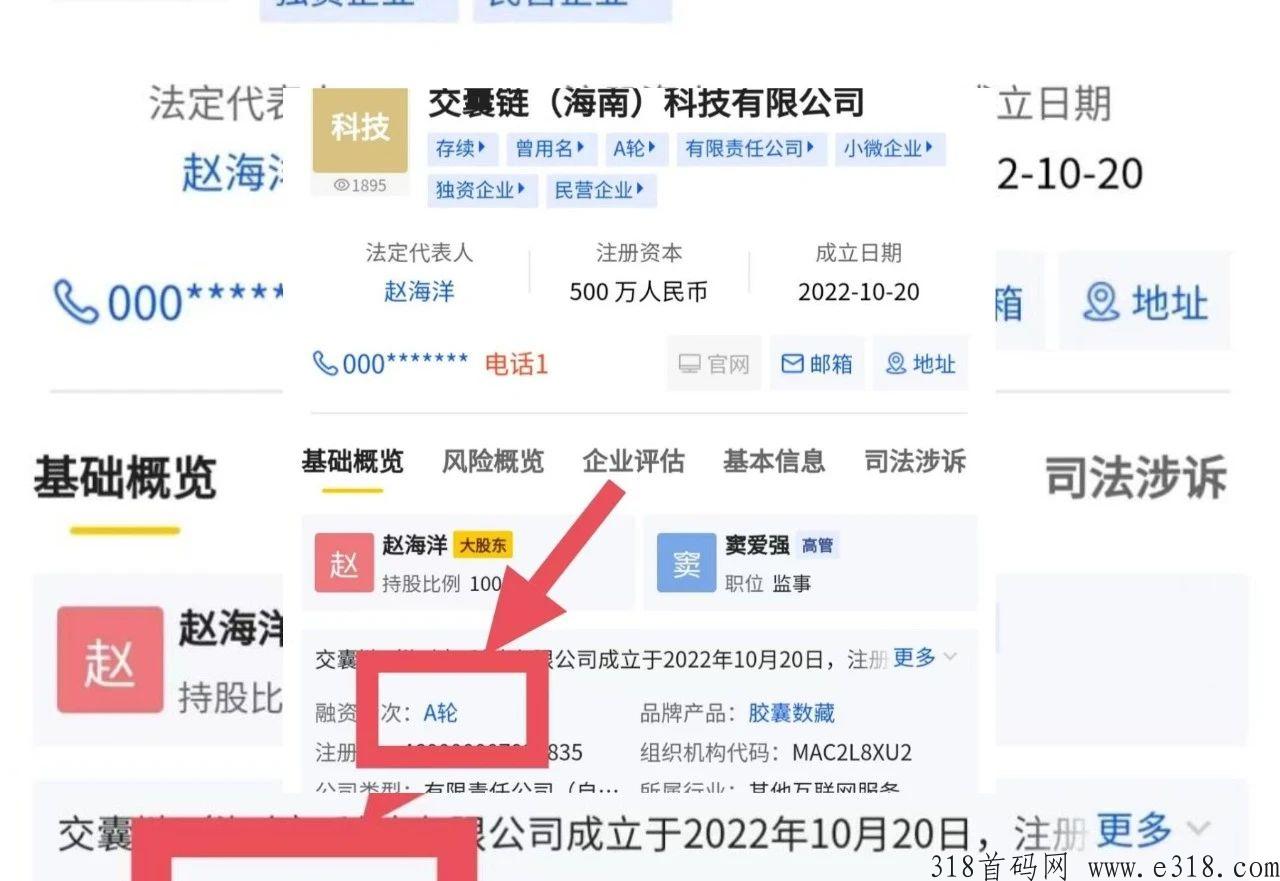The width and height of the screenshot is (1280, 881).
Task: Click the gold 科技 company logo
Action: click(360, 130)
